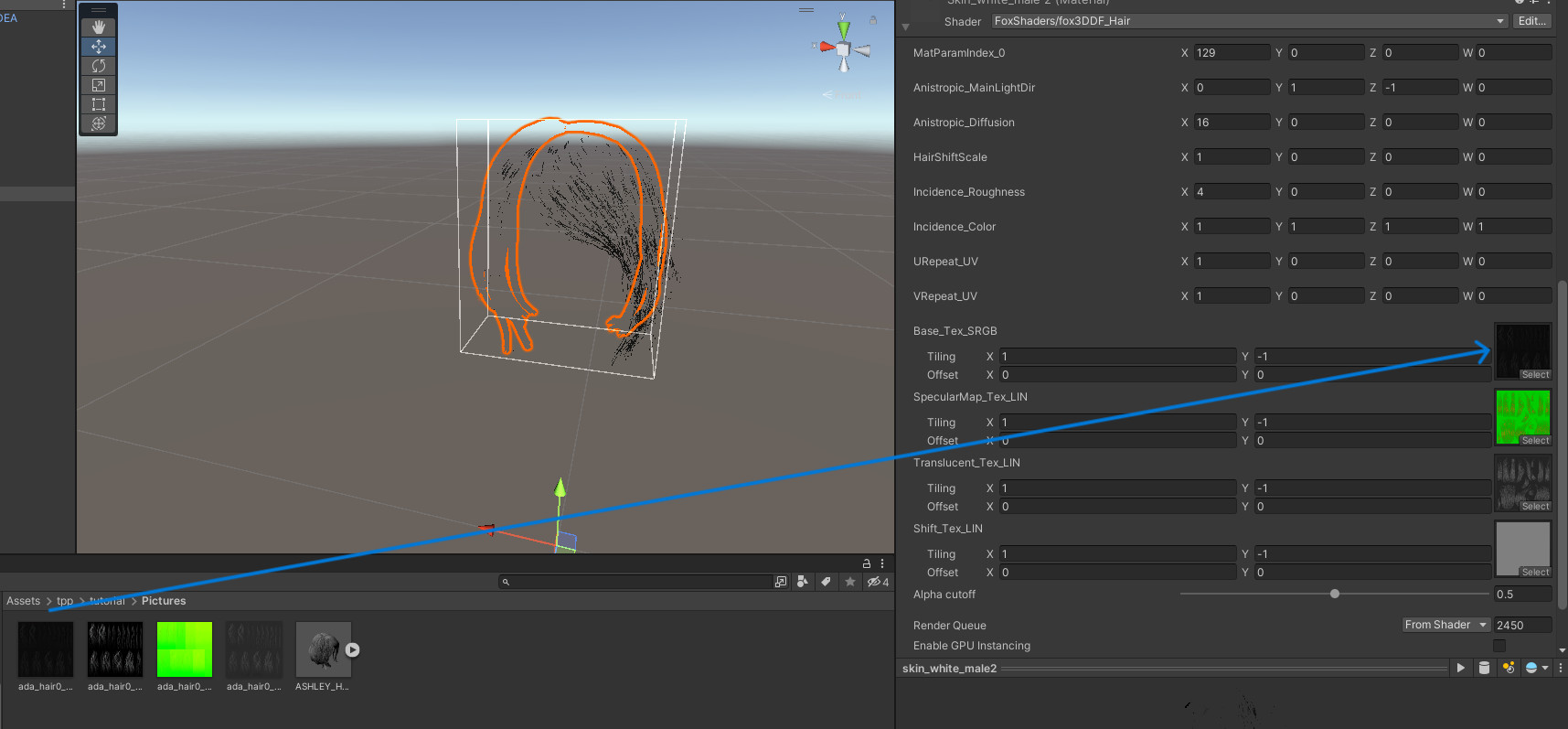Select texture for Base_Tex_SRGB slot
The image size is (1568, 729).
point(1535,375)
